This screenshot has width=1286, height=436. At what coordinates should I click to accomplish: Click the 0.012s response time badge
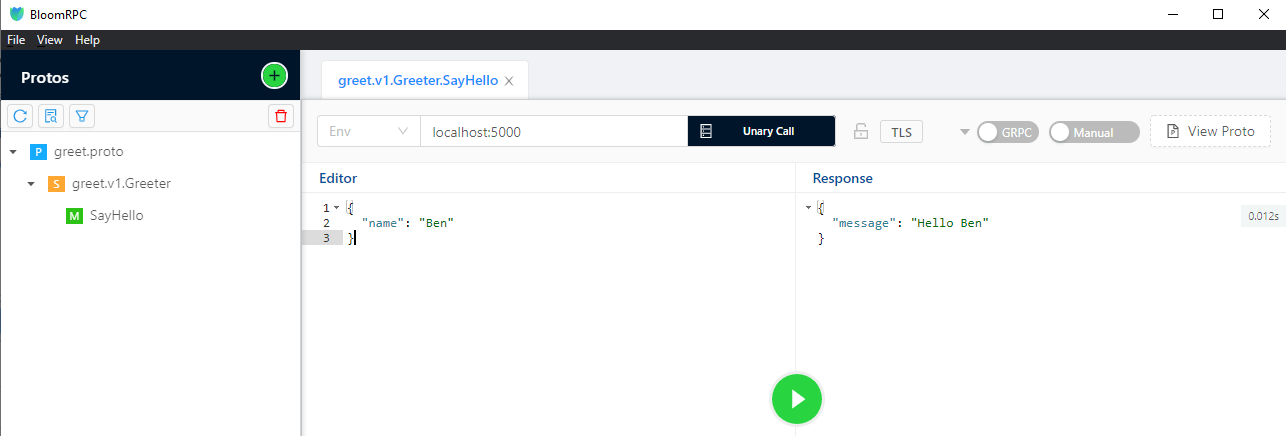pos(1263,216)
